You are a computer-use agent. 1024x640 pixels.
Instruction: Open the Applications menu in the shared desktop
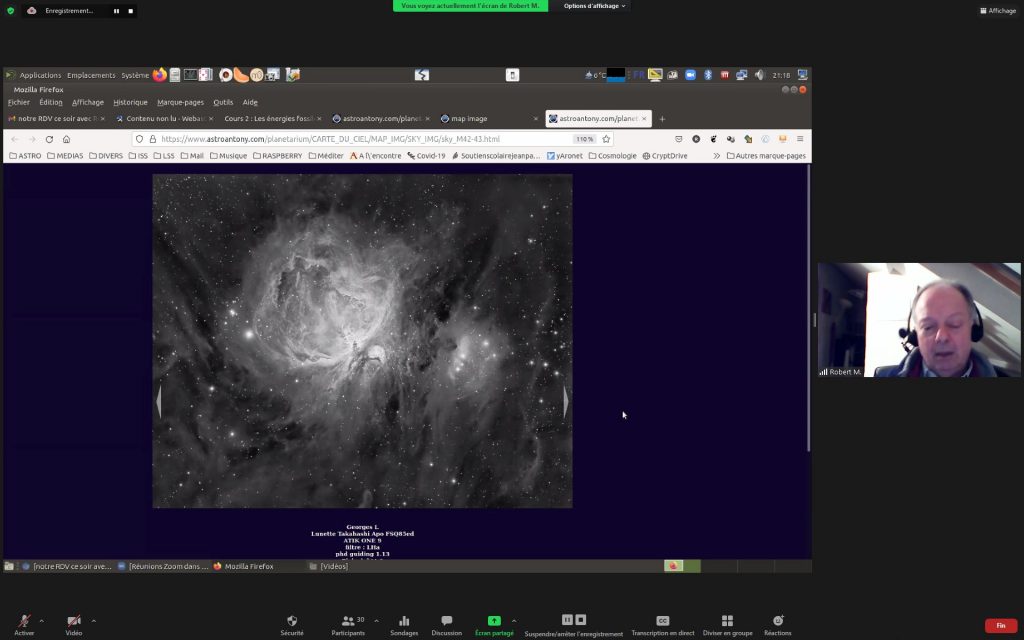[40, 75]
